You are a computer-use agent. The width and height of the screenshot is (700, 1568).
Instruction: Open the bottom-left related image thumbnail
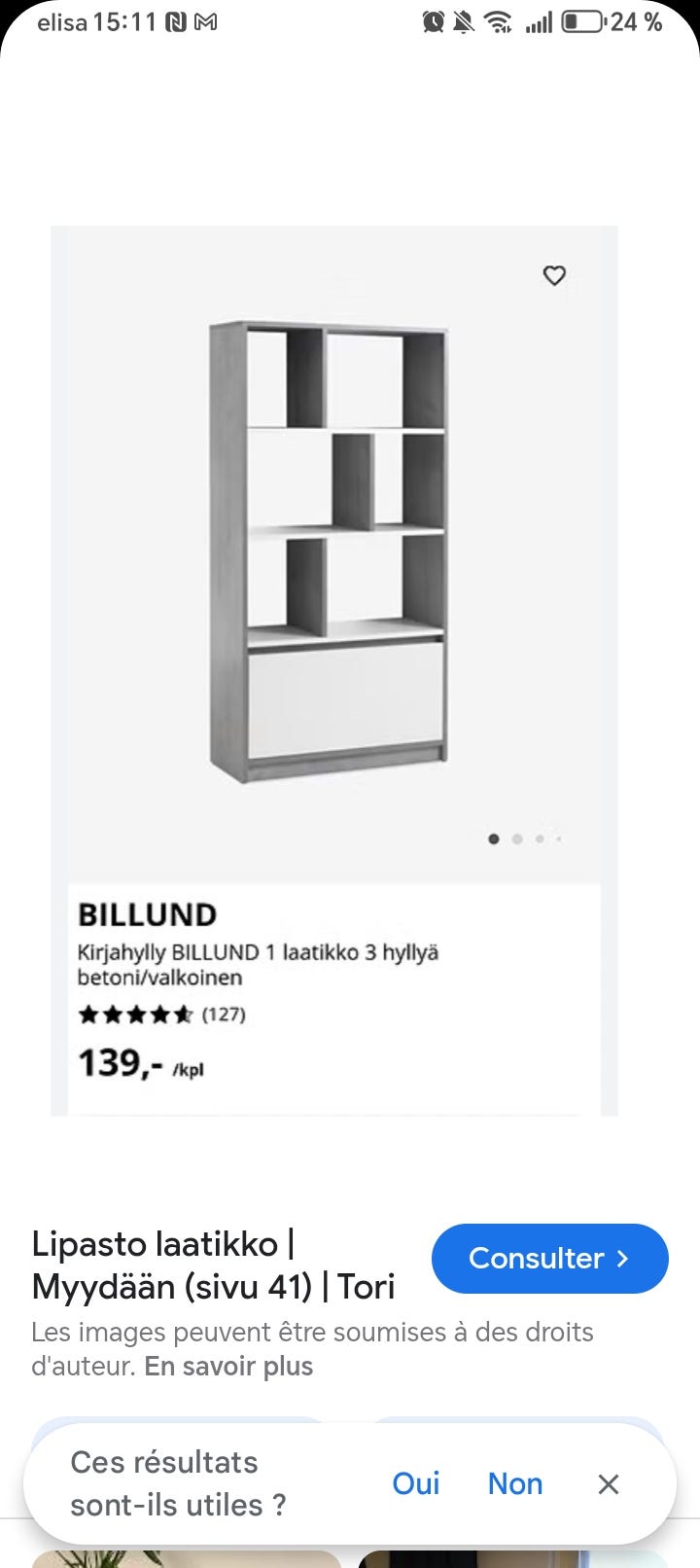click(187, 1558)
